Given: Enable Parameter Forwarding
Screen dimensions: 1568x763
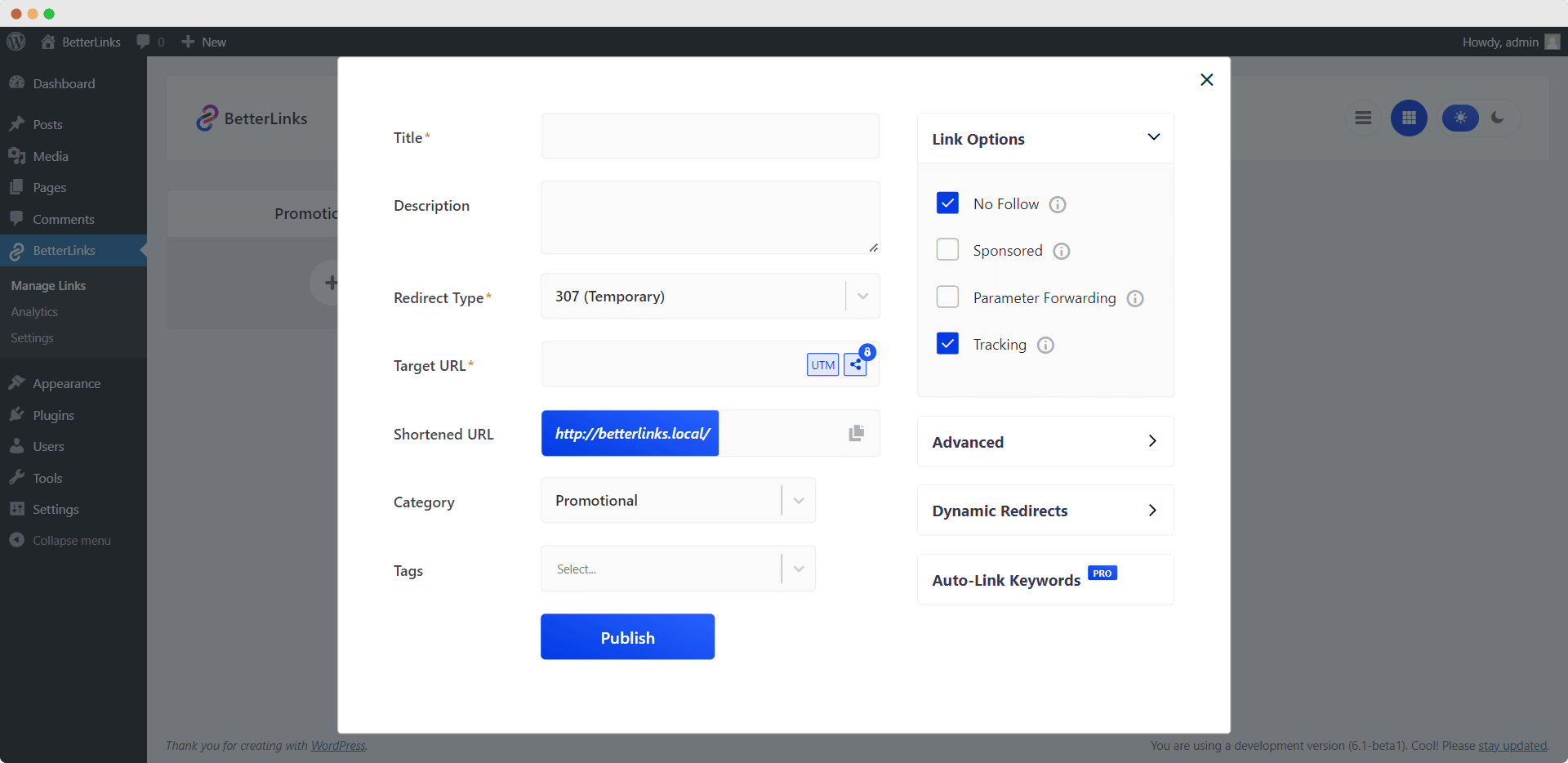Looking at the screenshot, I should [947, 297].
